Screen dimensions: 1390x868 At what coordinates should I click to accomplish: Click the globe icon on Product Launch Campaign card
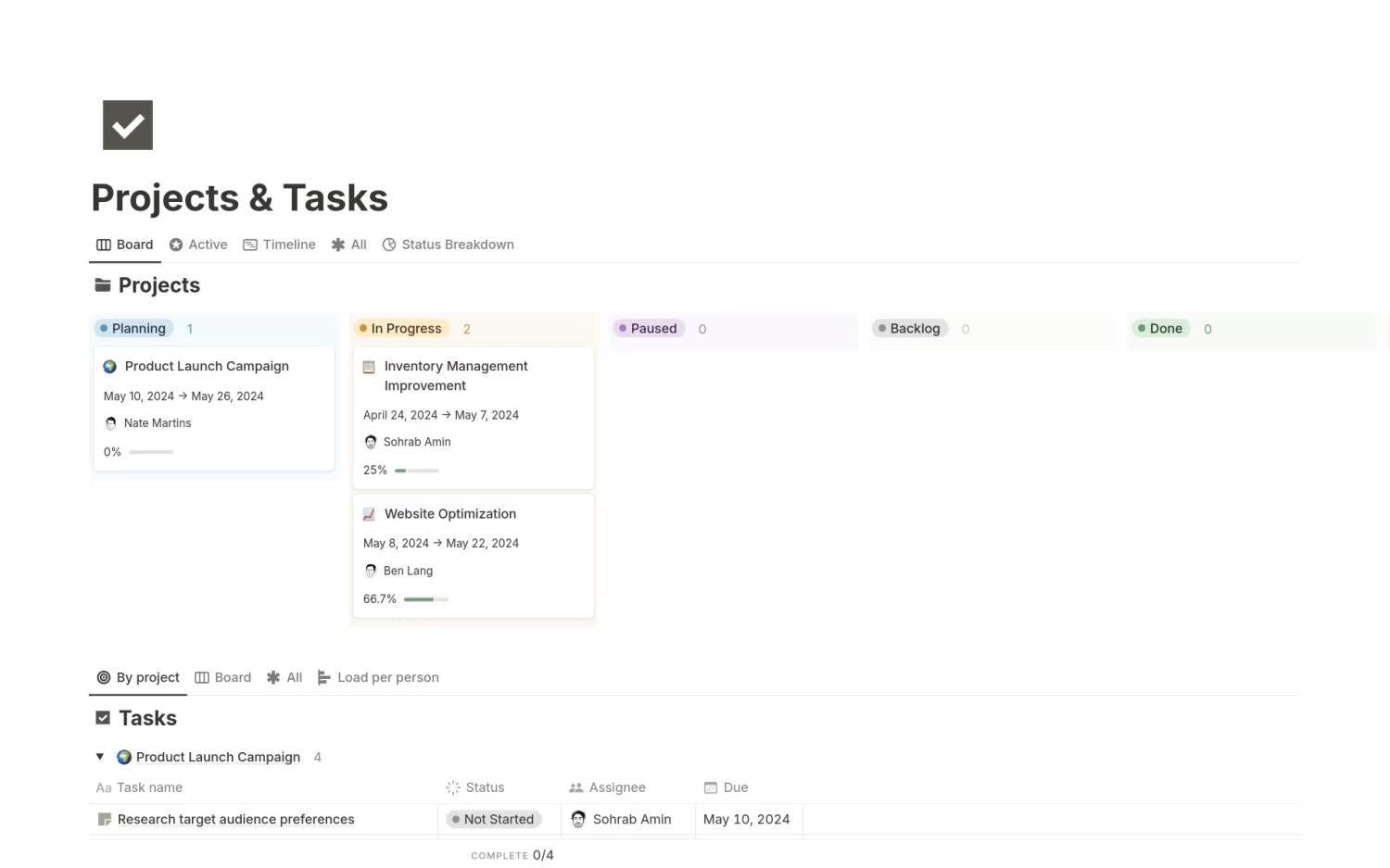tap(110, 367)
